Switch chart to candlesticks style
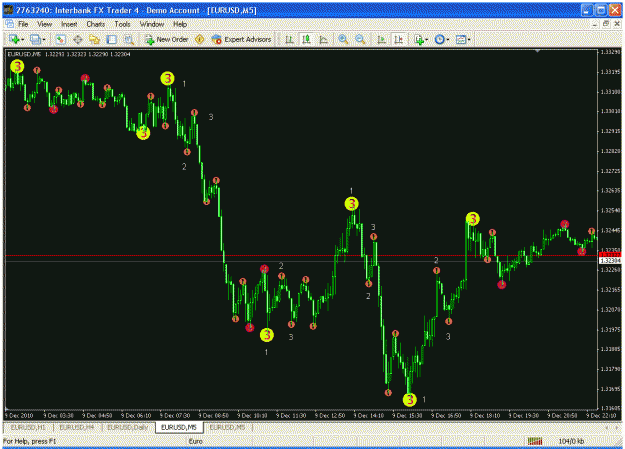This screenshot has width=625, height=449. point(307,39)
